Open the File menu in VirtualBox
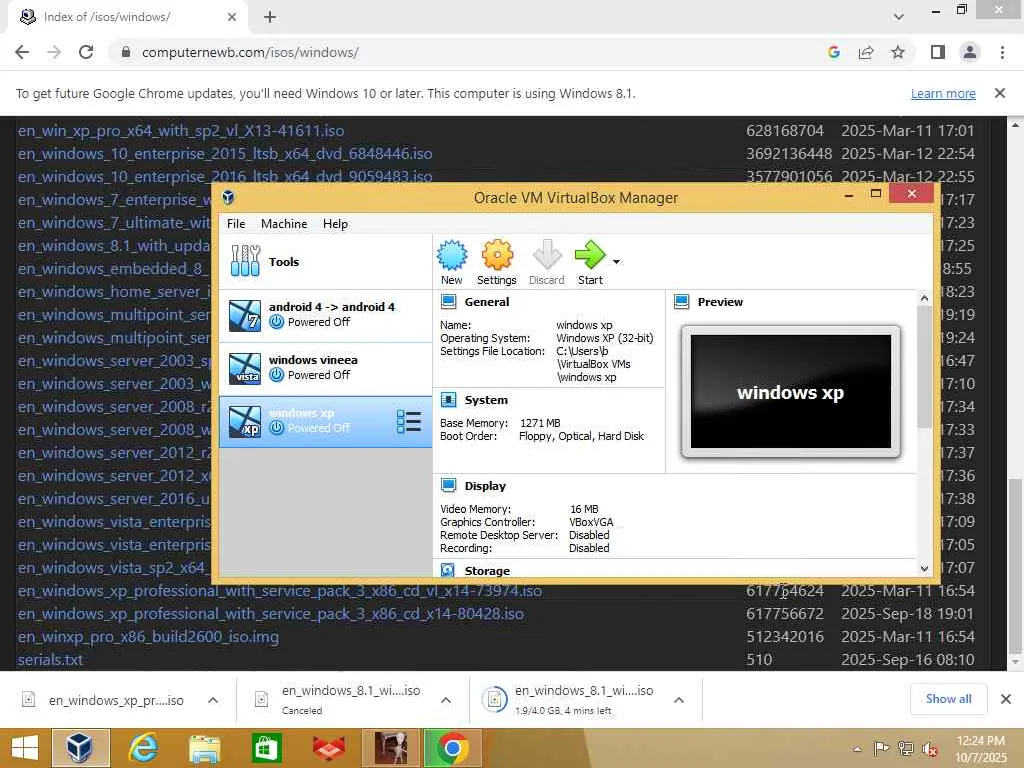 pos(236,224)
